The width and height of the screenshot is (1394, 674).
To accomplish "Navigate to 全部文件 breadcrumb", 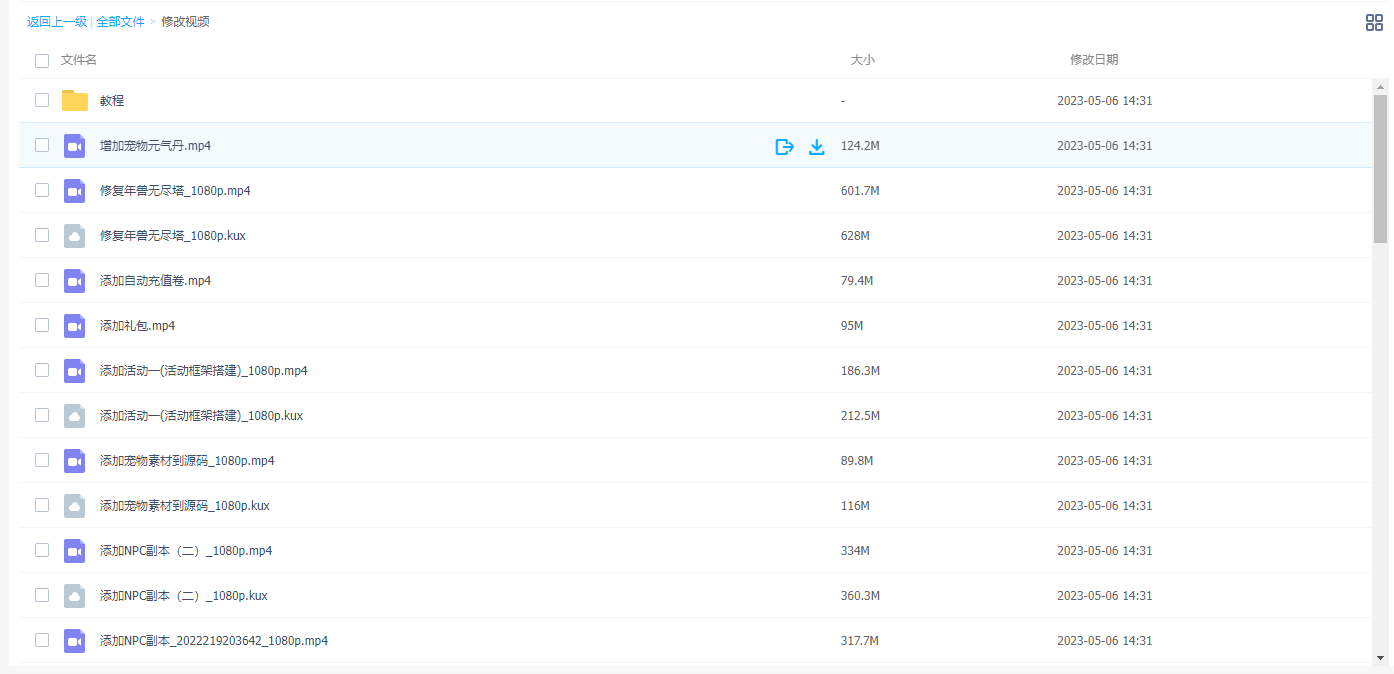I will [x=121, y=22].
